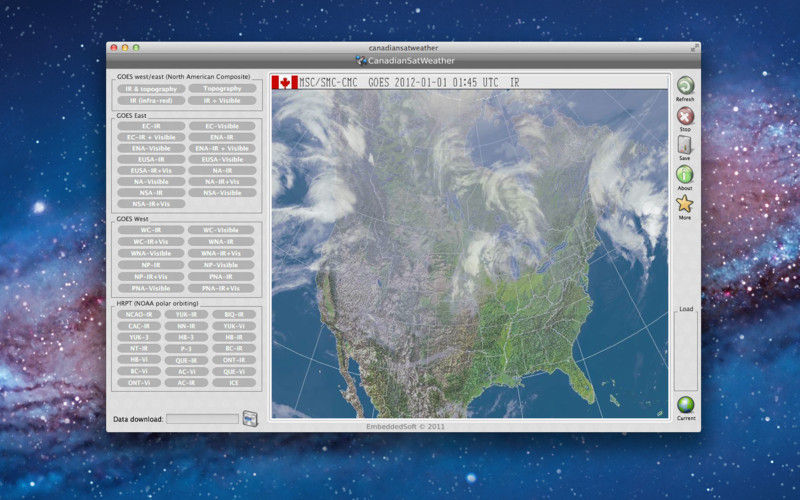This screenshot has height=500, width=800.
Task: Select the HB-Vi button
Action: tap(139, 360)
